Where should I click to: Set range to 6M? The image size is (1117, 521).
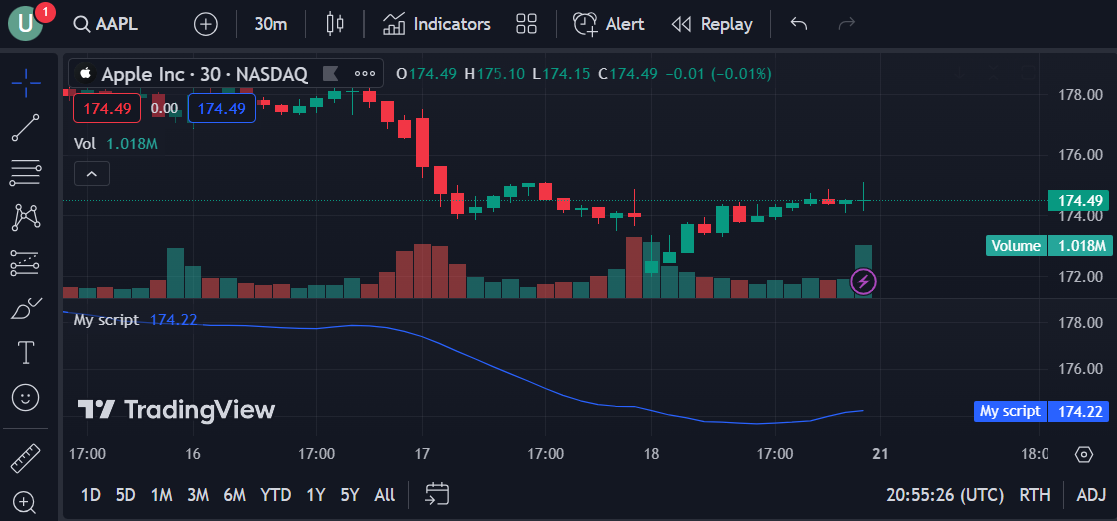234,495
